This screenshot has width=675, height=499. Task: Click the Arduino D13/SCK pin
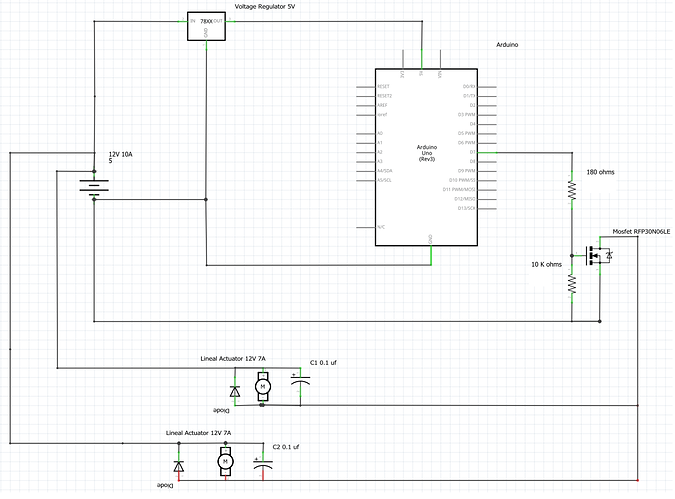pos(487,208)
